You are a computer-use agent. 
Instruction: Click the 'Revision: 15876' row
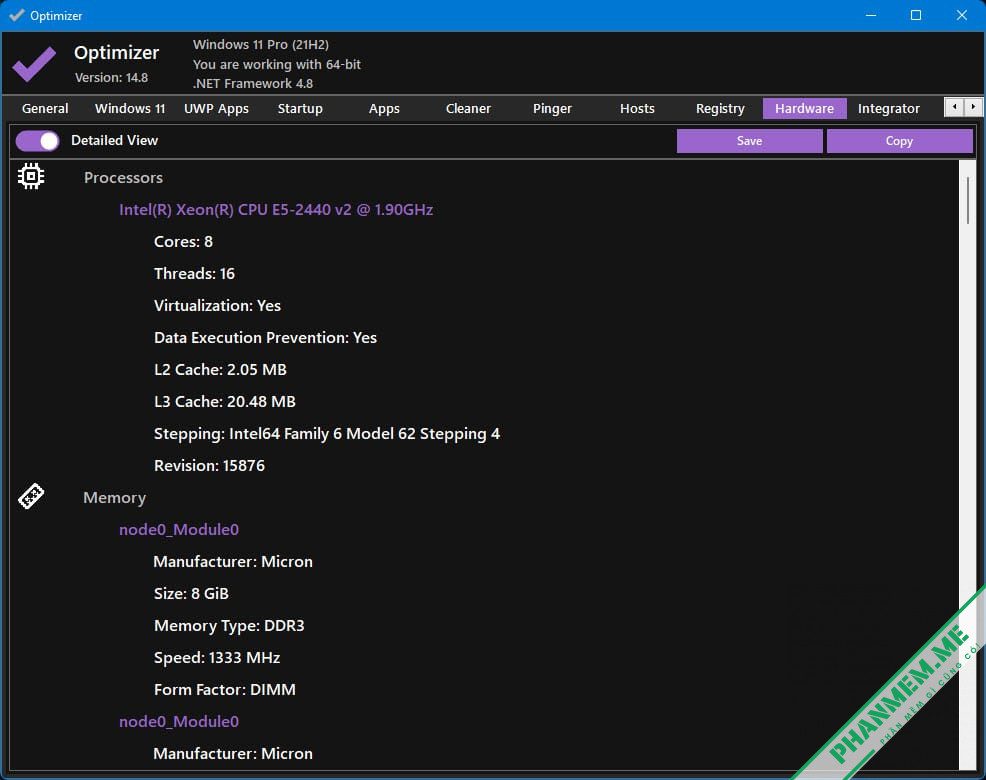209,465
